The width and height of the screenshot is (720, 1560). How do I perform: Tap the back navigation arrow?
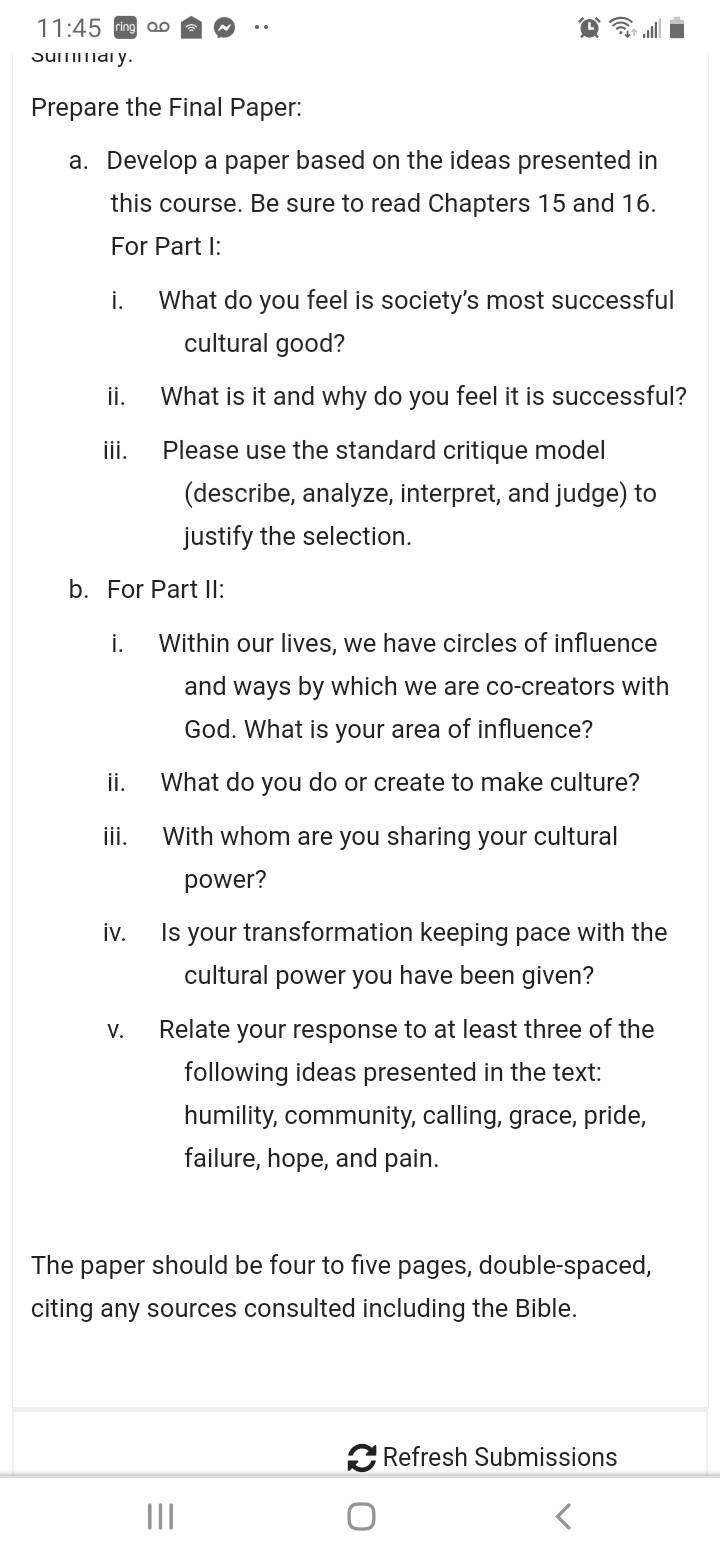563,1517
